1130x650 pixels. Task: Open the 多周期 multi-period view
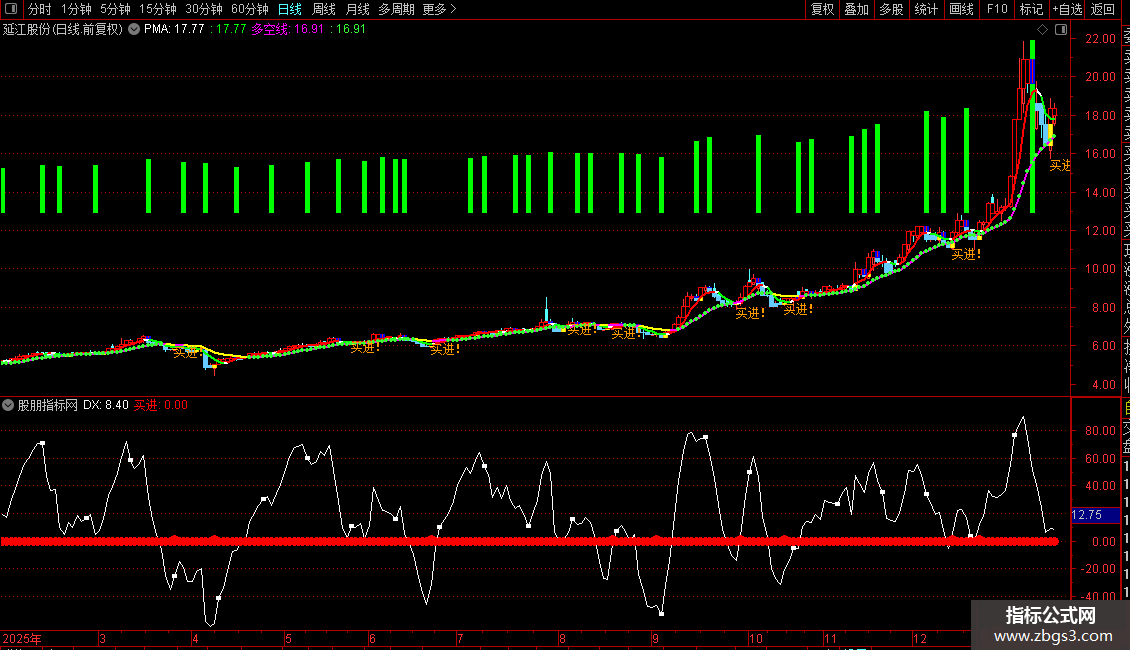[396, 9]
